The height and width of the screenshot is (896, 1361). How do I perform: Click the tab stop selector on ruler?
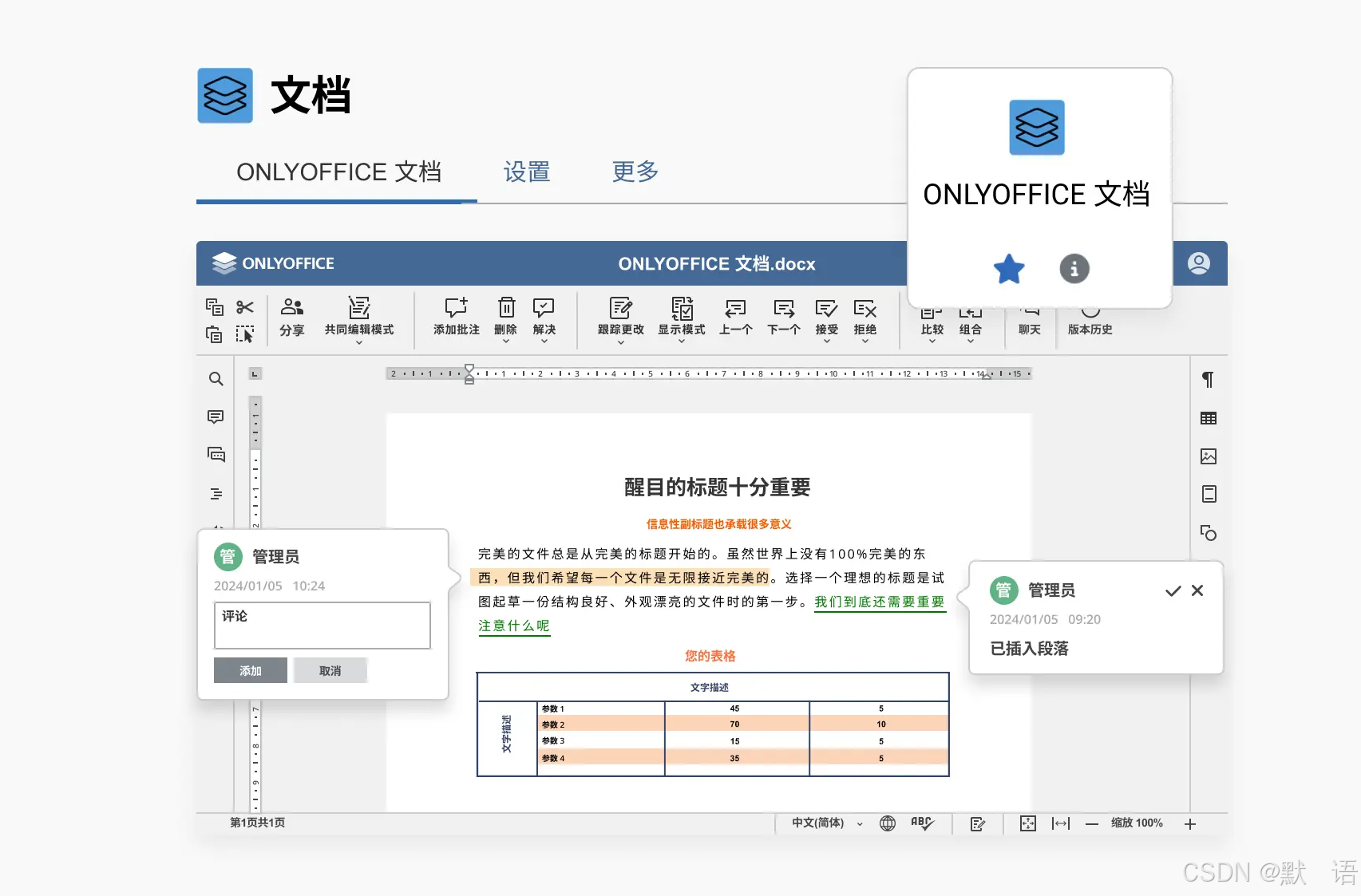[x=255, y=373]
